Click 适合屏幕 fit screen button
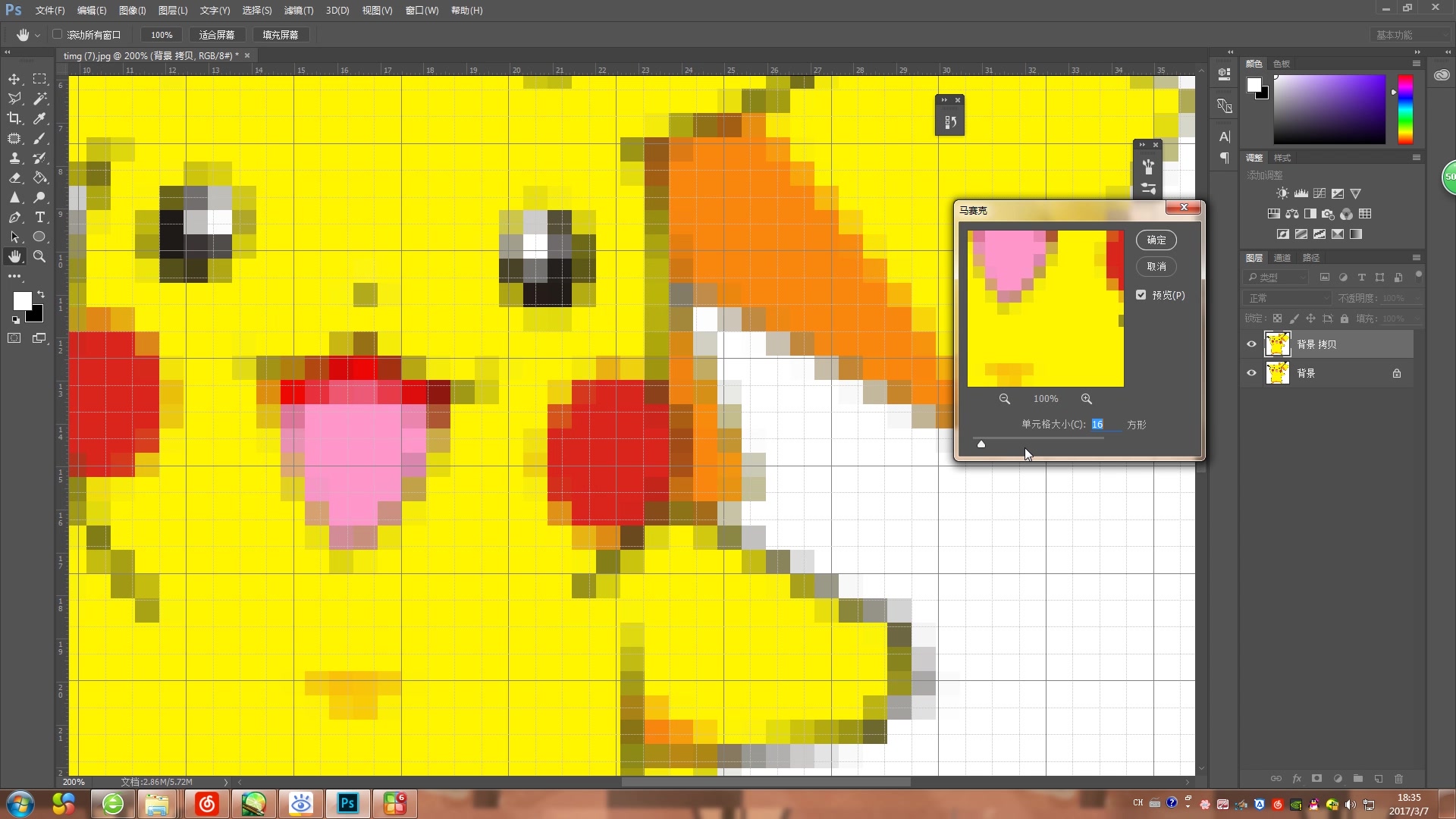 click(x=217, y=35)
